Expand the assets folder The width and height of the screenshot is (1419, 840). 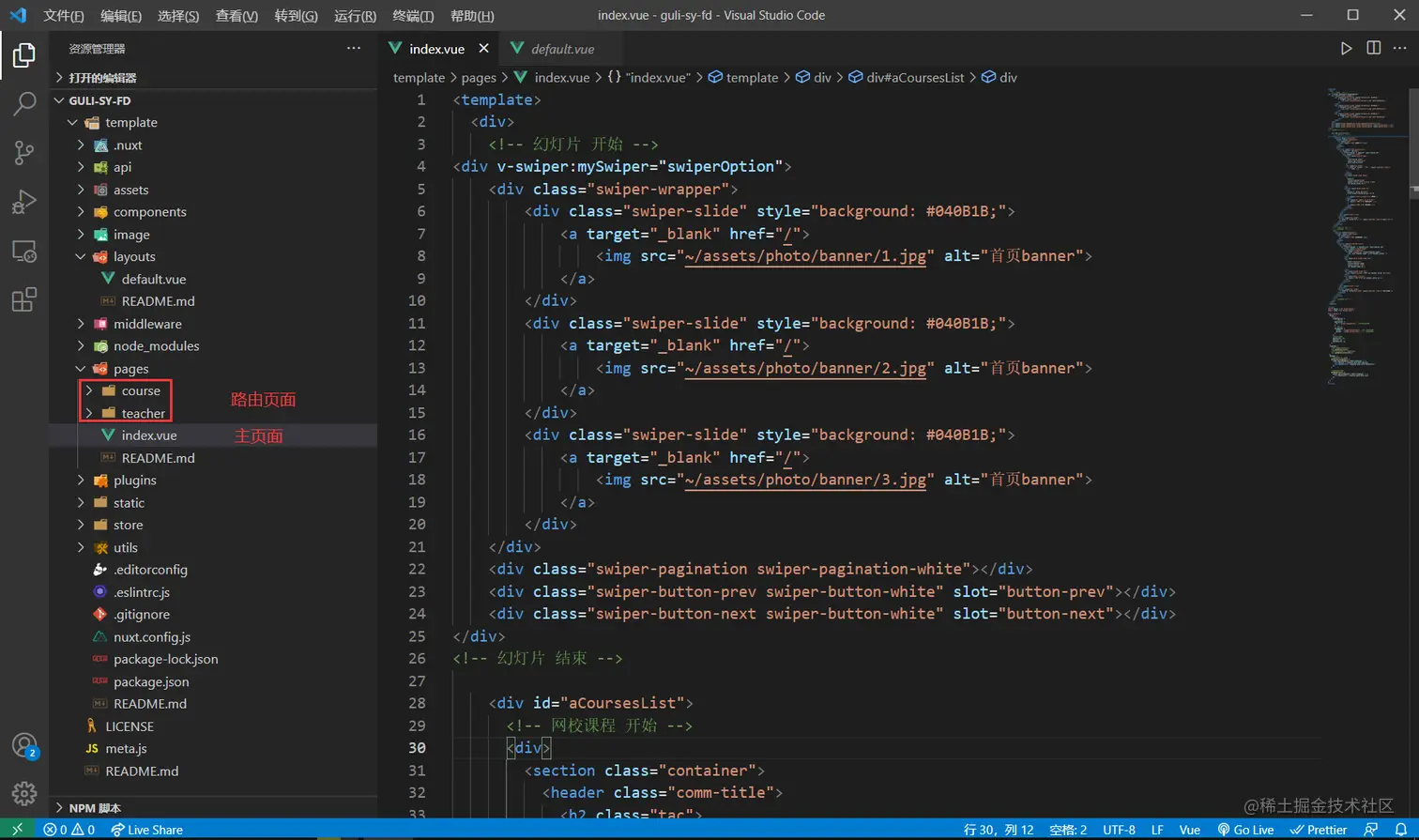[214, 190]
